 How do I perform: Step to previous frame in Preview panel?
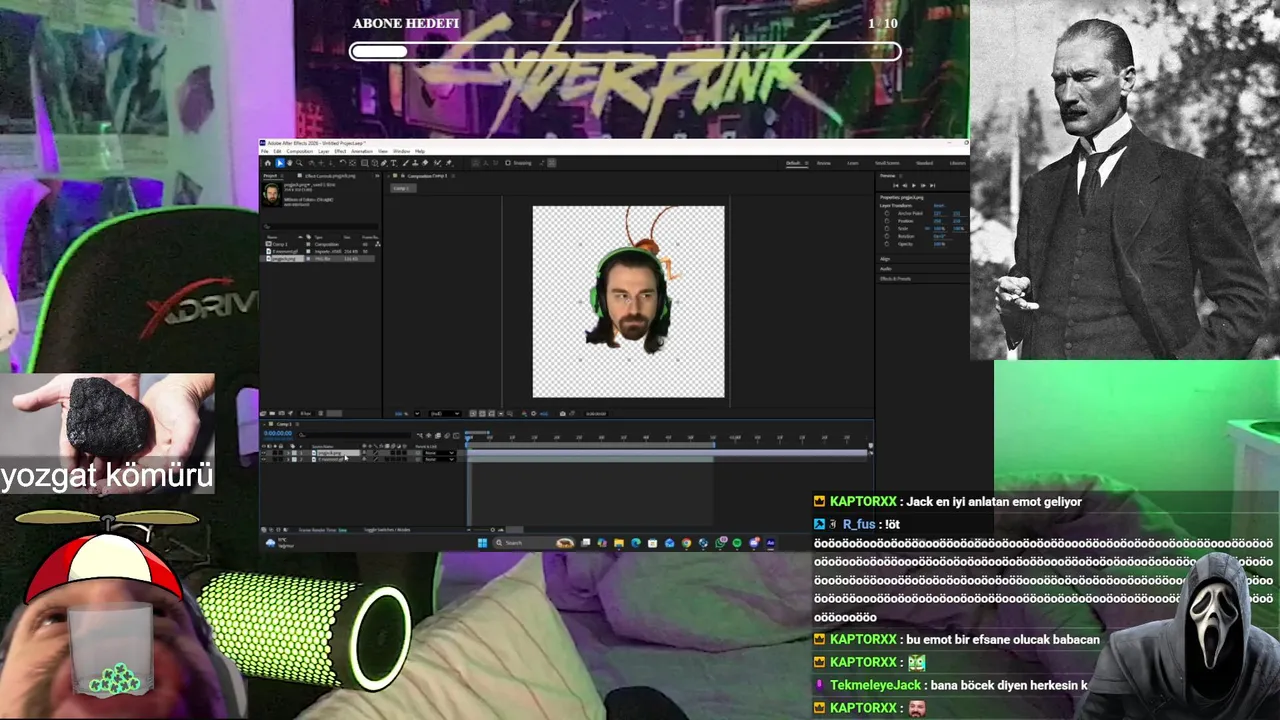click(905, 186)
